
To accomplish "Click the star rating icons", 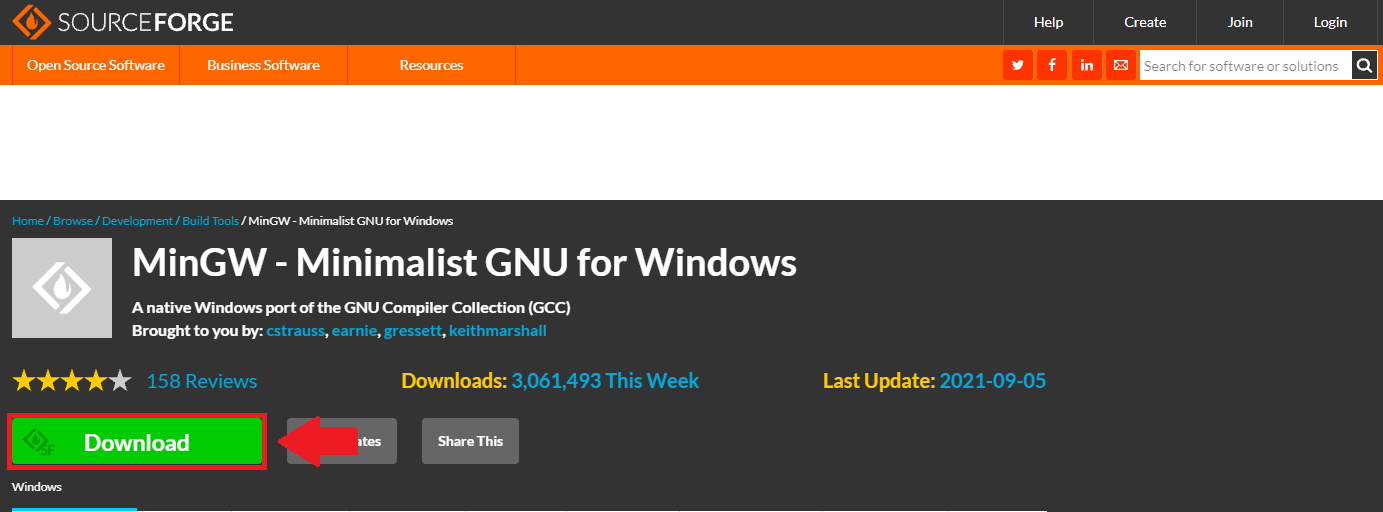I will [x=71, y=381].
